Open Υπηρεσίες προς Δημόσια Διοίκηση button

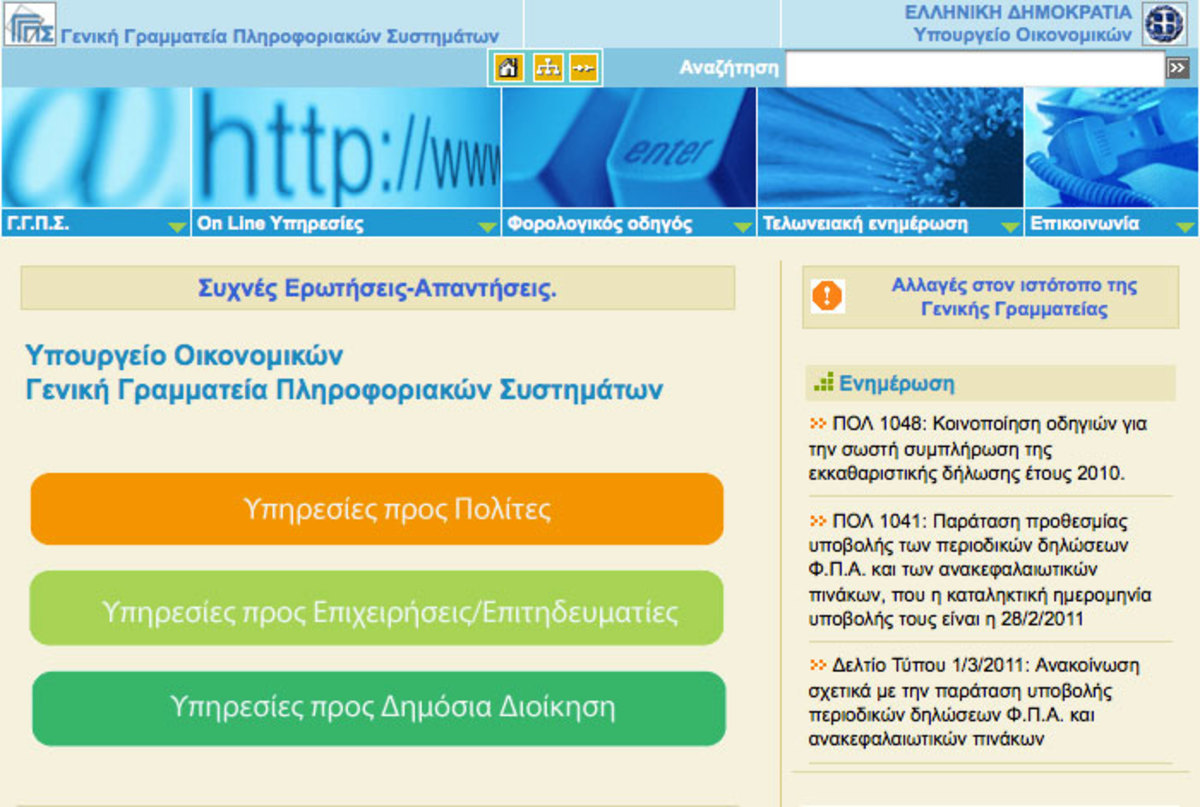point(378,708)
